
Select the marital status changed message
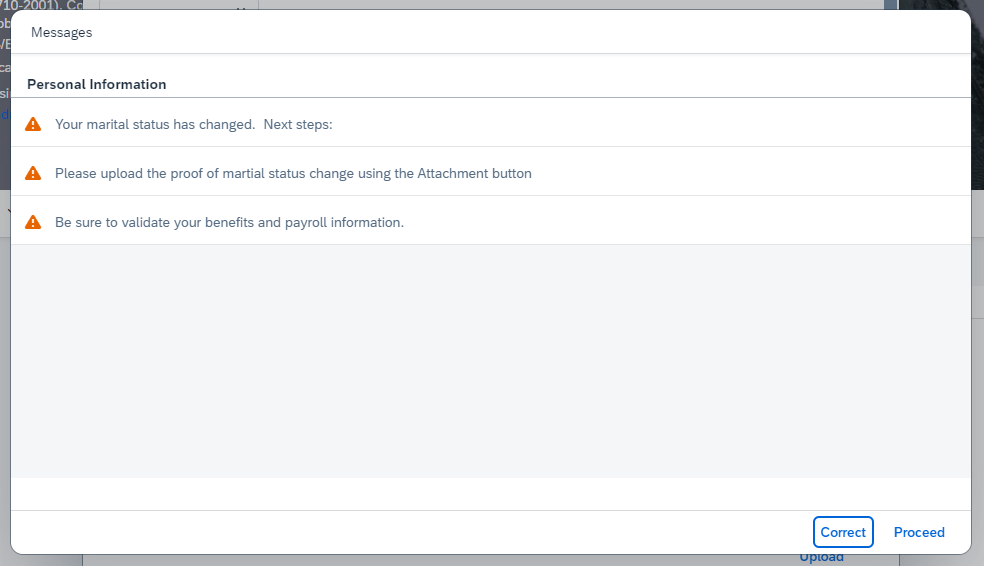point(491,124)
